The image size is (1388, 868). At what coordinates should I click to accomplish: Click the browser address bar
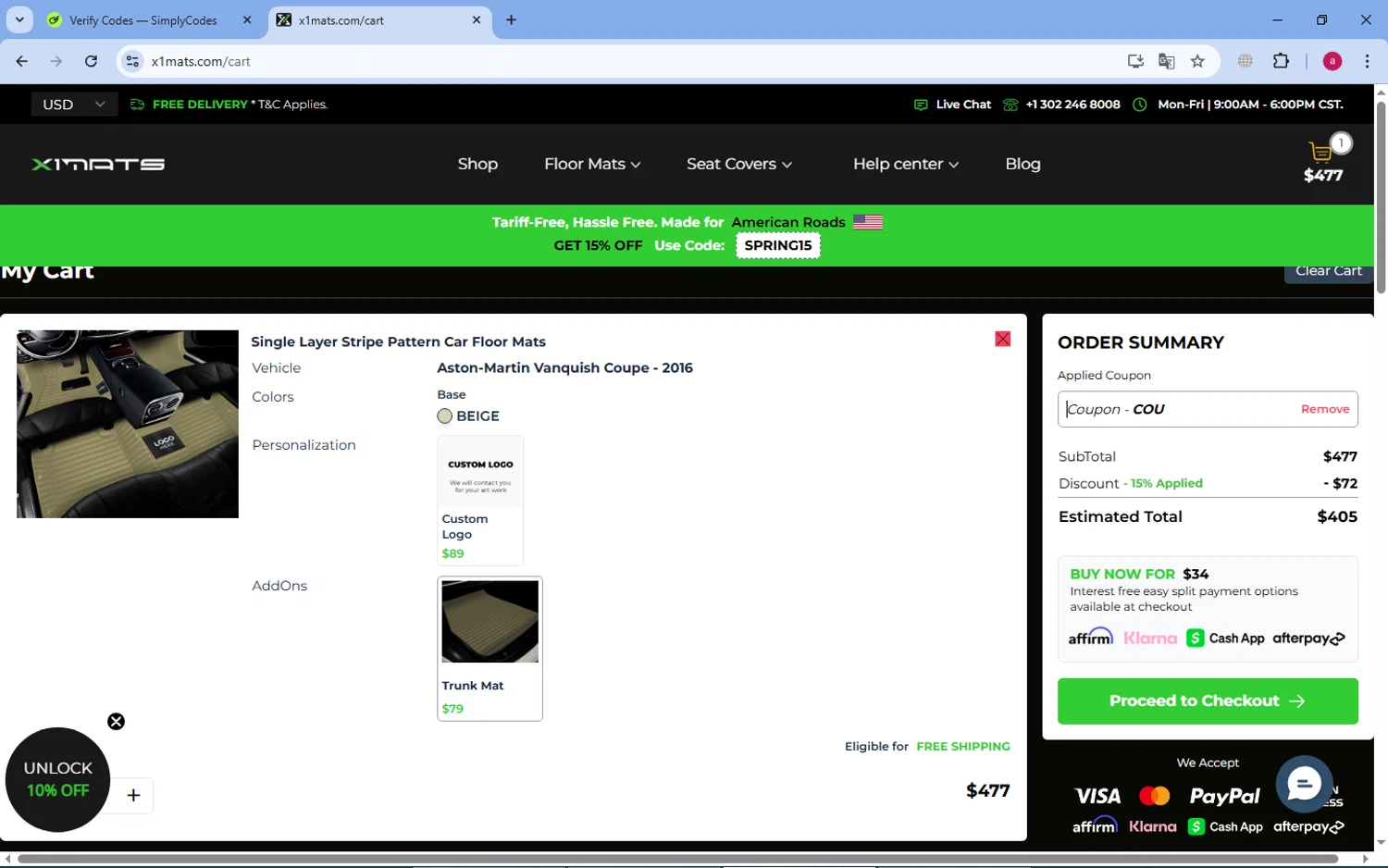click(x=629, y=61)
